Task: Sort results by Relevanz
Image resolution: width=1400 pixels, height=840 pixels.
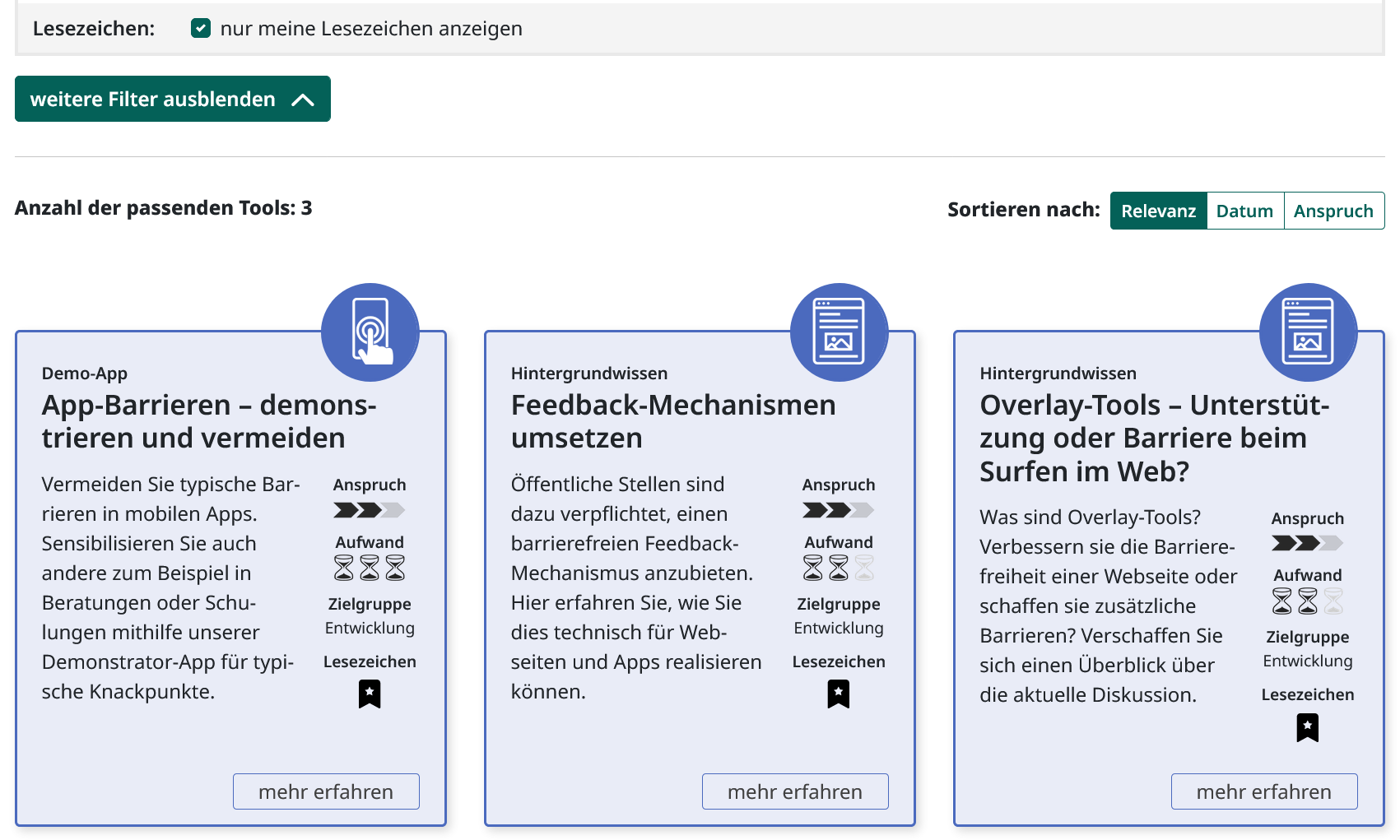Action: pos(1158,211)
